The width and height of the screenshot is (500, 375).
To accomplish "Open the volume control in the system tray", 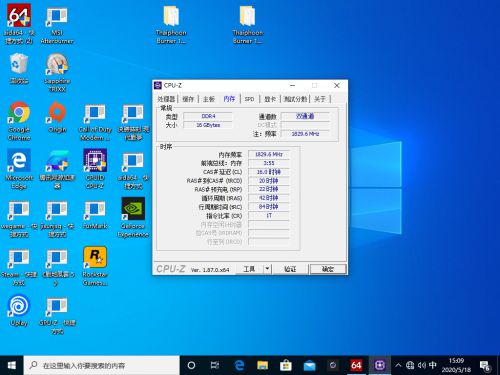I will tap(422, 365).
